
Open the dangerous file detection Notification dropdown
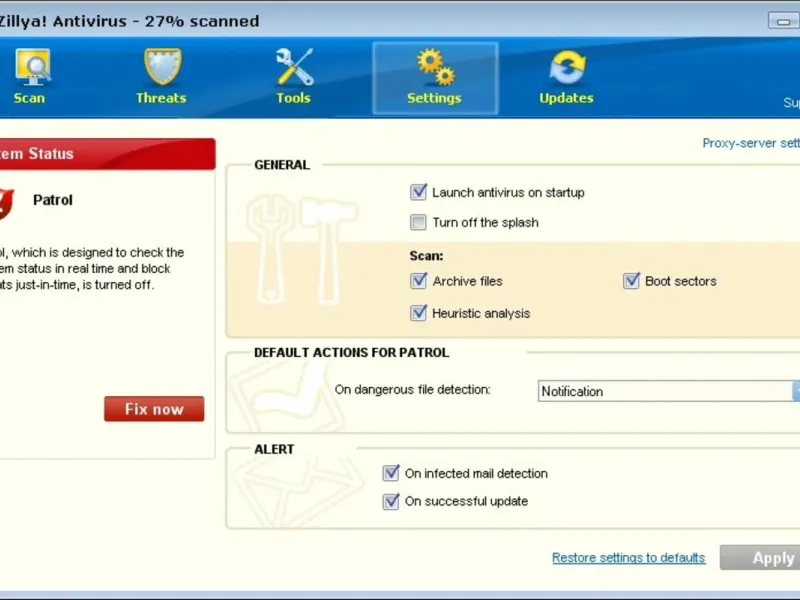(669, 391)
